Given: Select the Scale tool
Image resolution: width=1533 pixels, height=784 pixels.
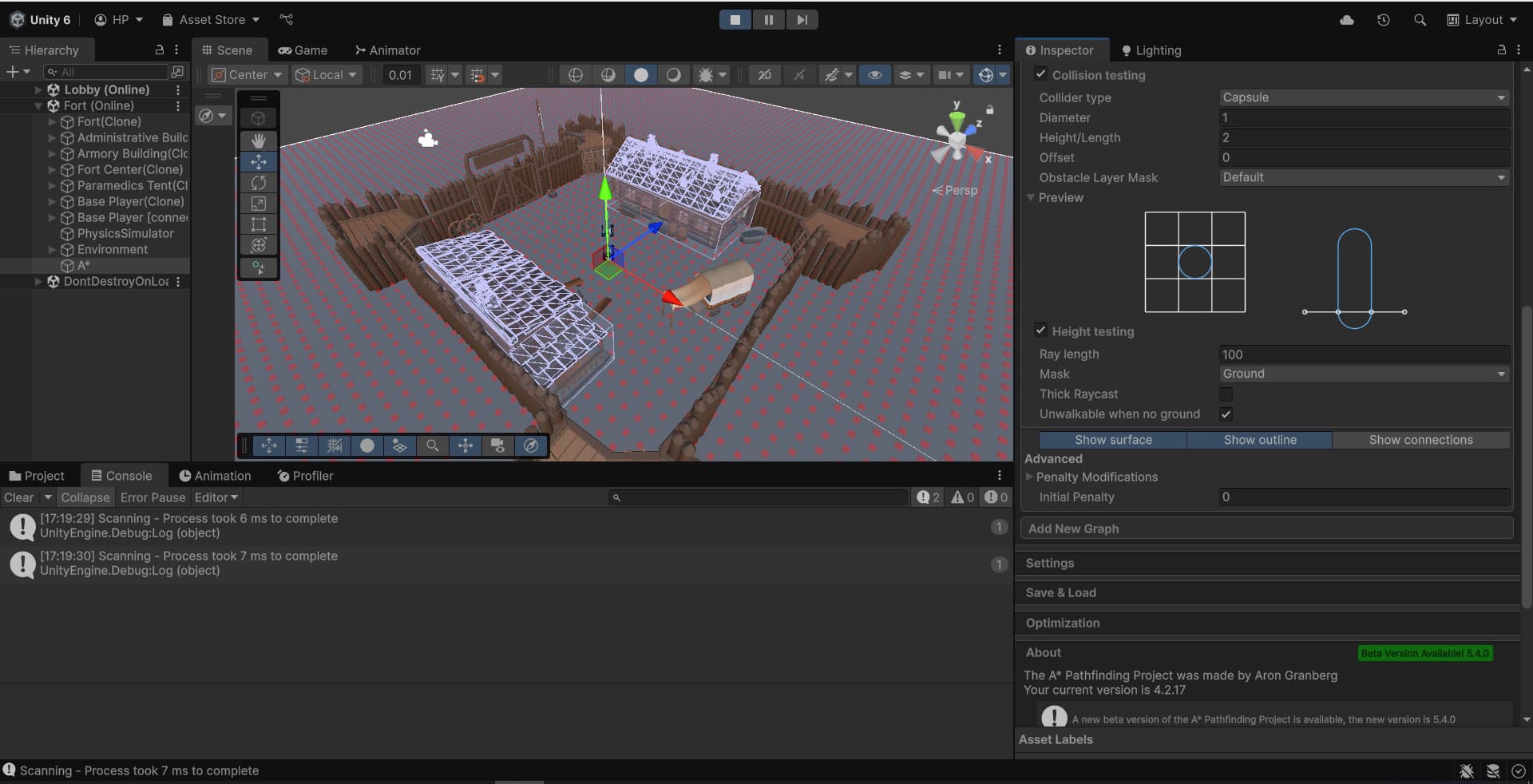Looking at the screenshot, I should pos(258,204).
